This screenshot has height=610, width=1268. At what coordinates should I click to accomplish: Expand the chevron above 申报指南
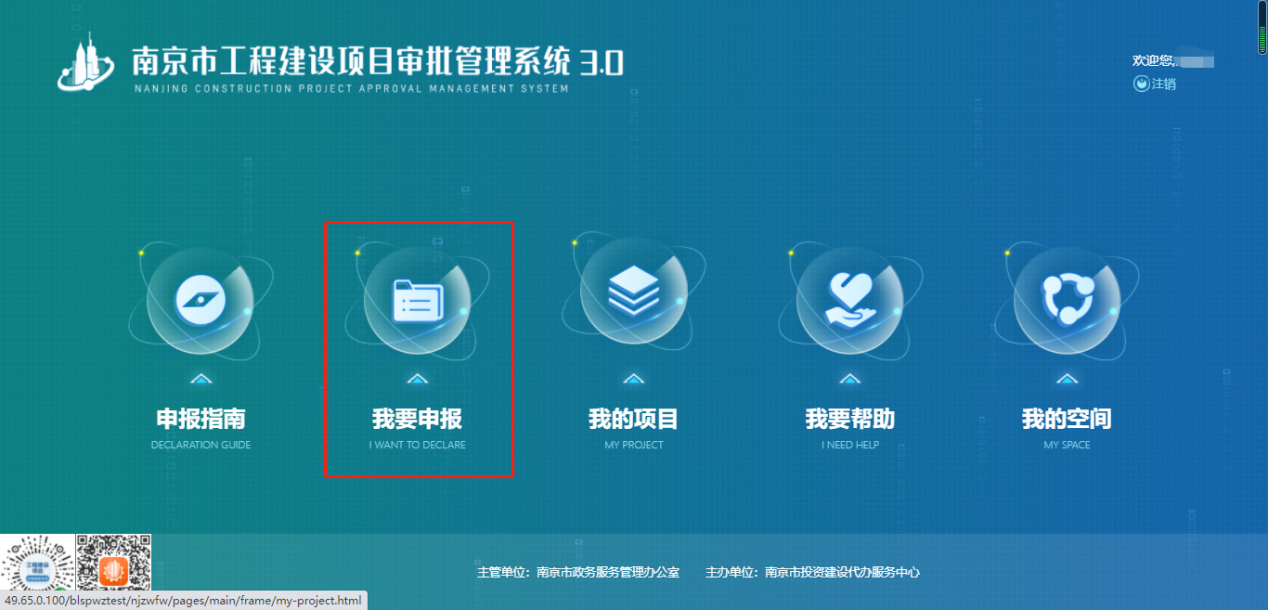pos(201,379)
